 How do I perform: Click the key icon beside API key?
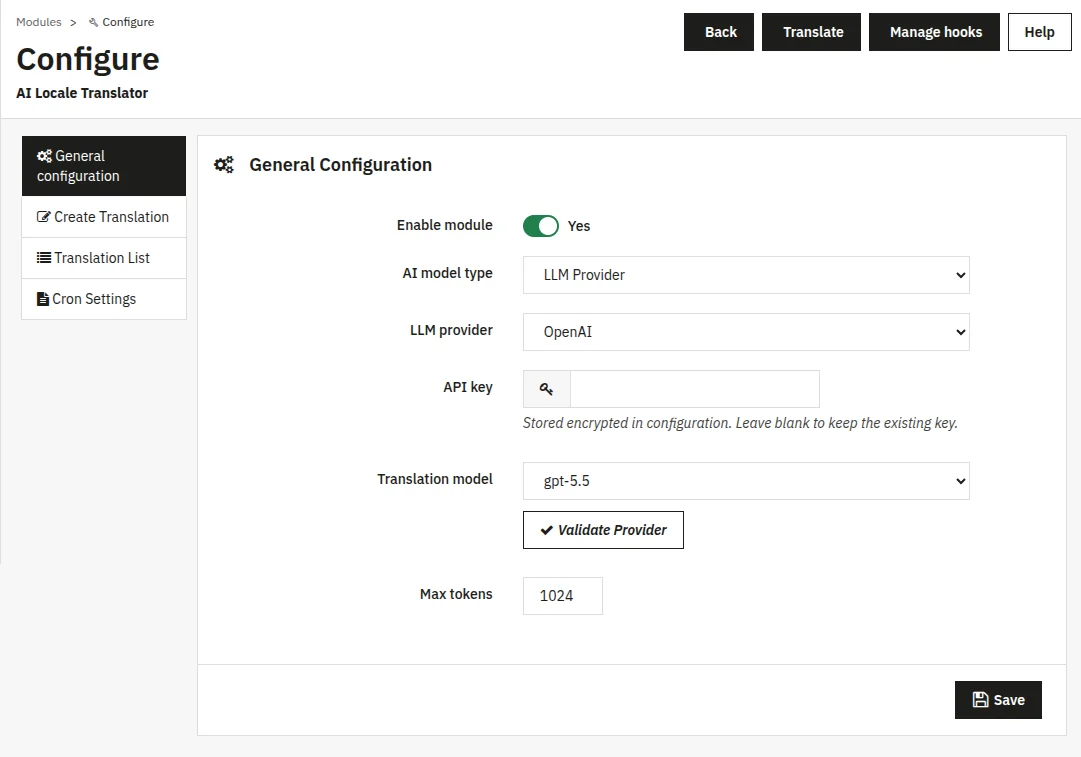(546, 389)
